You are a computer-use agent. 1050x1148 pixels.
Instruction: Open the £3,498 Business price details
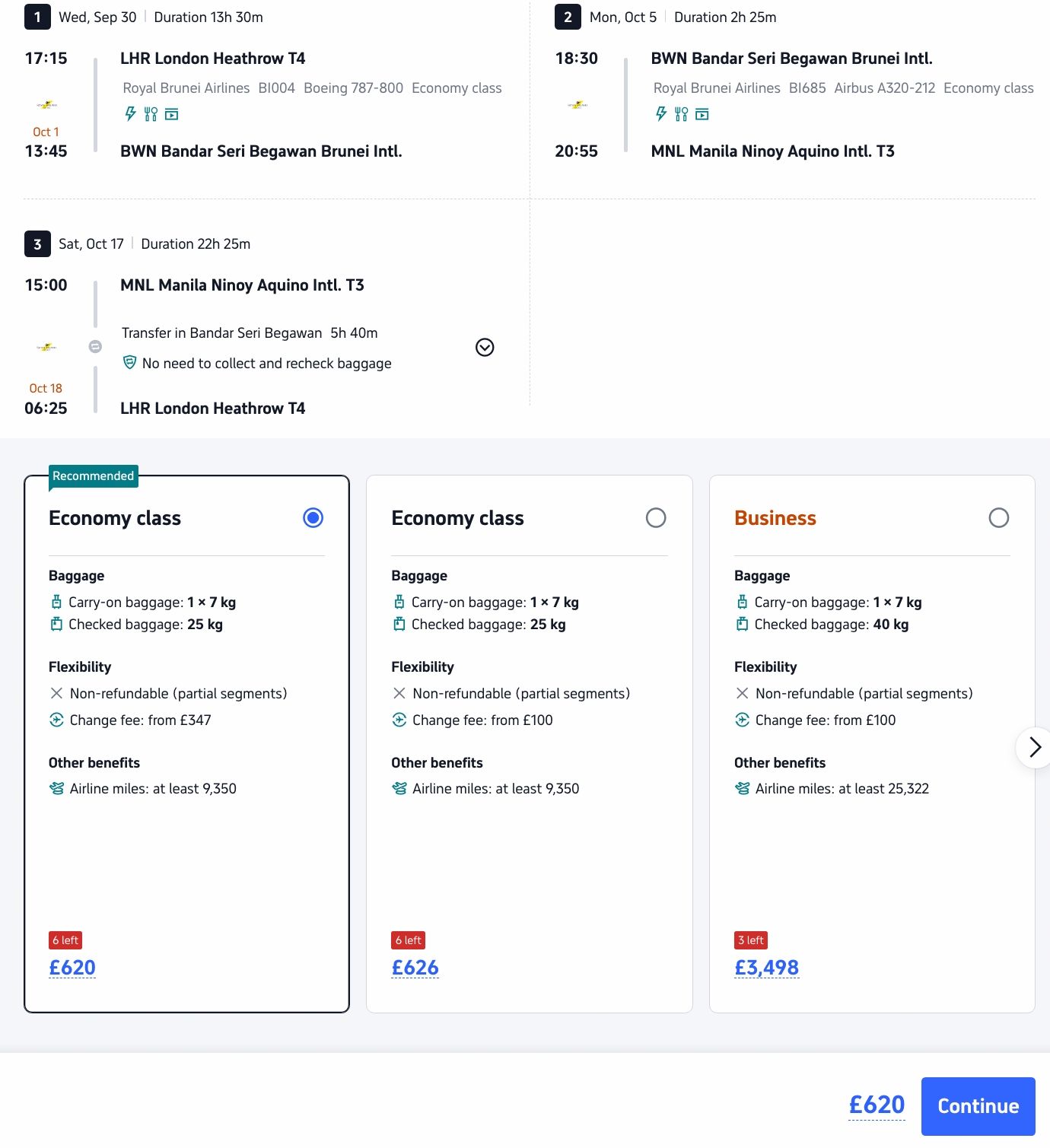[766, 968]
